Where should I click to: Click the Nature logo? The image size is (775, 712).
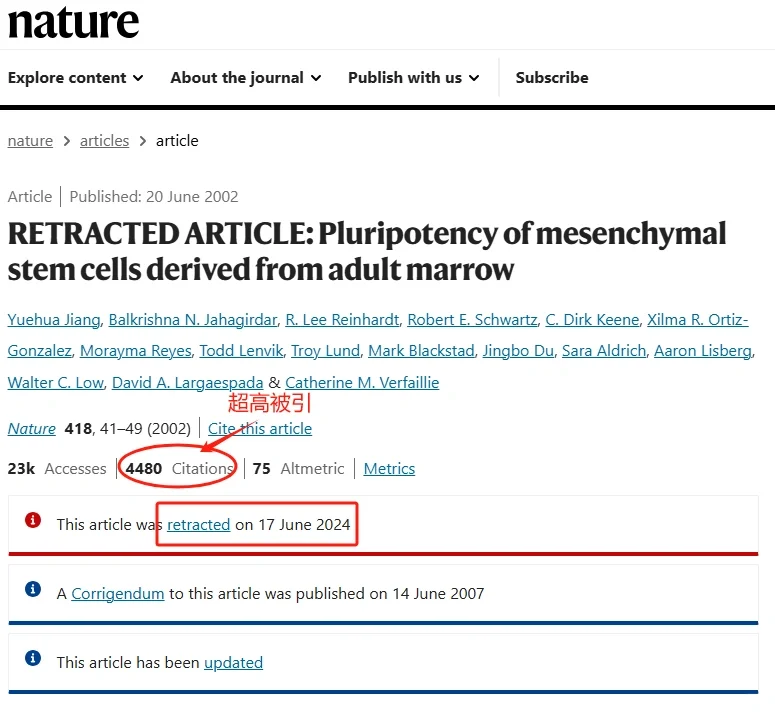tap(73, 22)
